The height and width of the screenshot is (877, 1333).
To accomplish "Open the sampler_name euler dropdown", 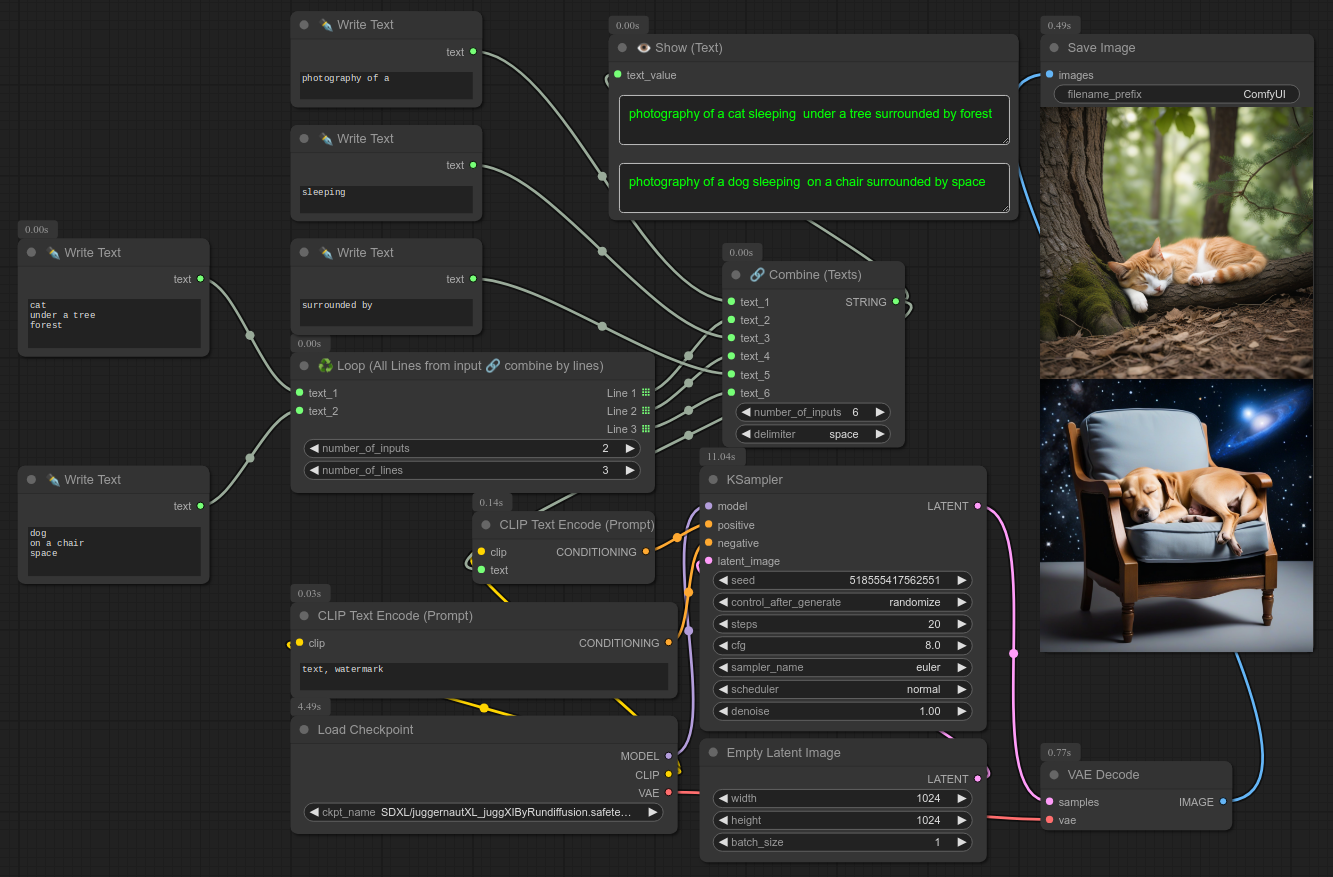I will click(842, 667).
